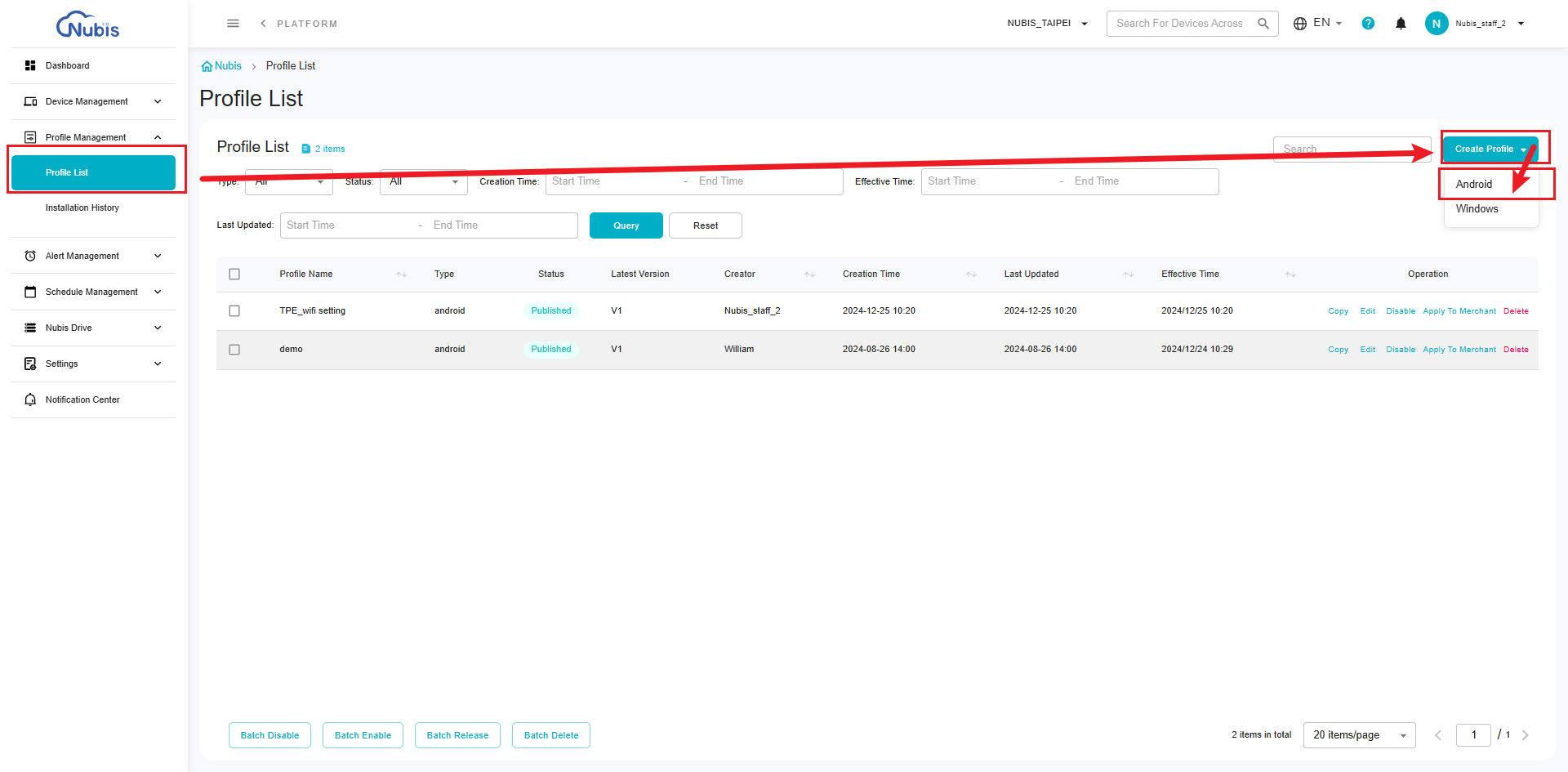Select Windows from Create Profile menu

pos(1477,209)
